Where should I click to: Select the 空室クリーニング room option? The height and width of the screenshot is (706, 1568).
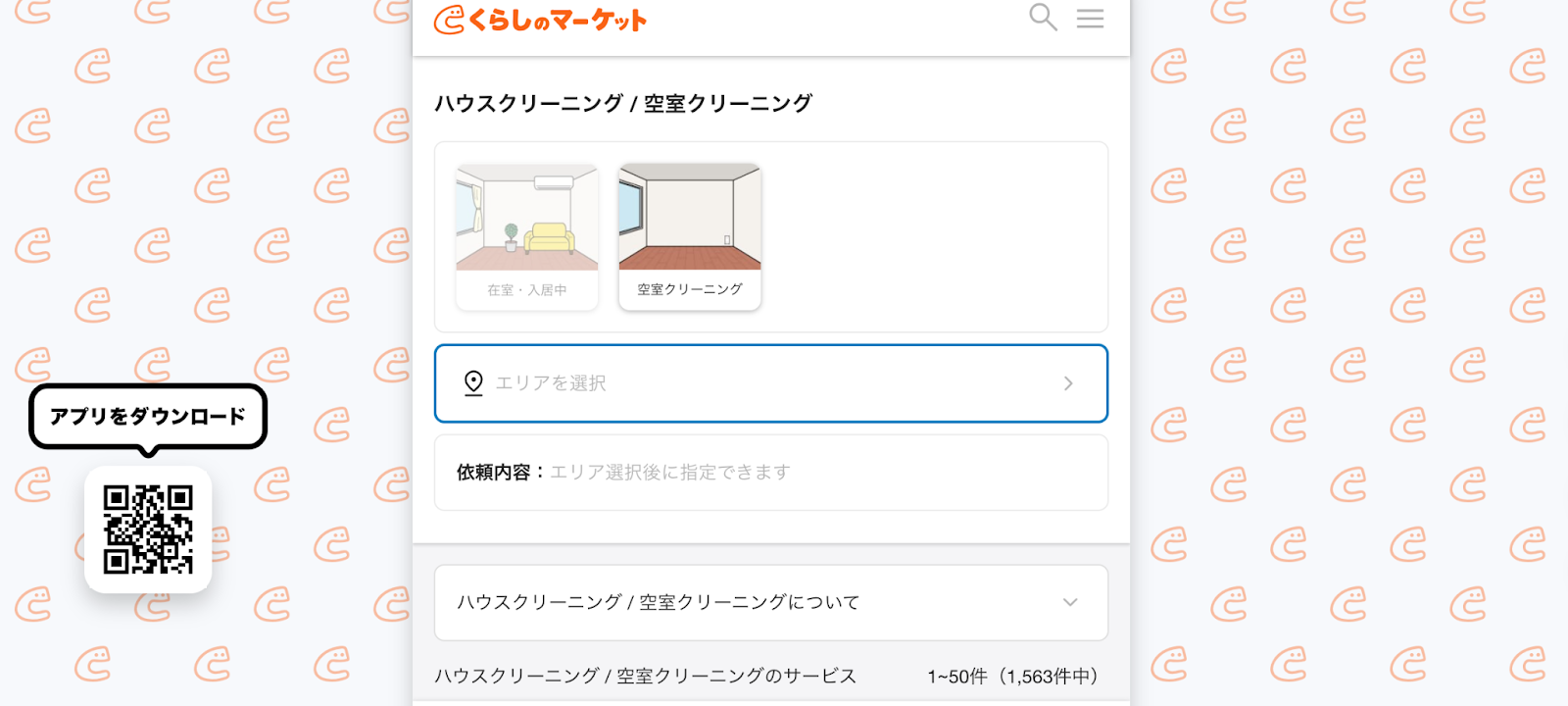(x=690, y=237)
